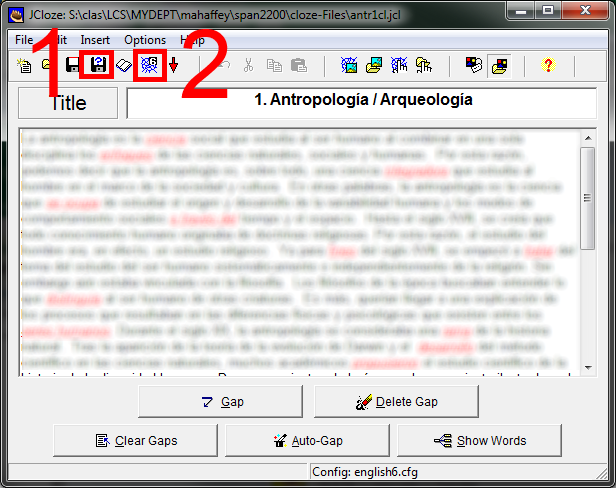Open the File menu
The image size is (616, 488).
24,40
